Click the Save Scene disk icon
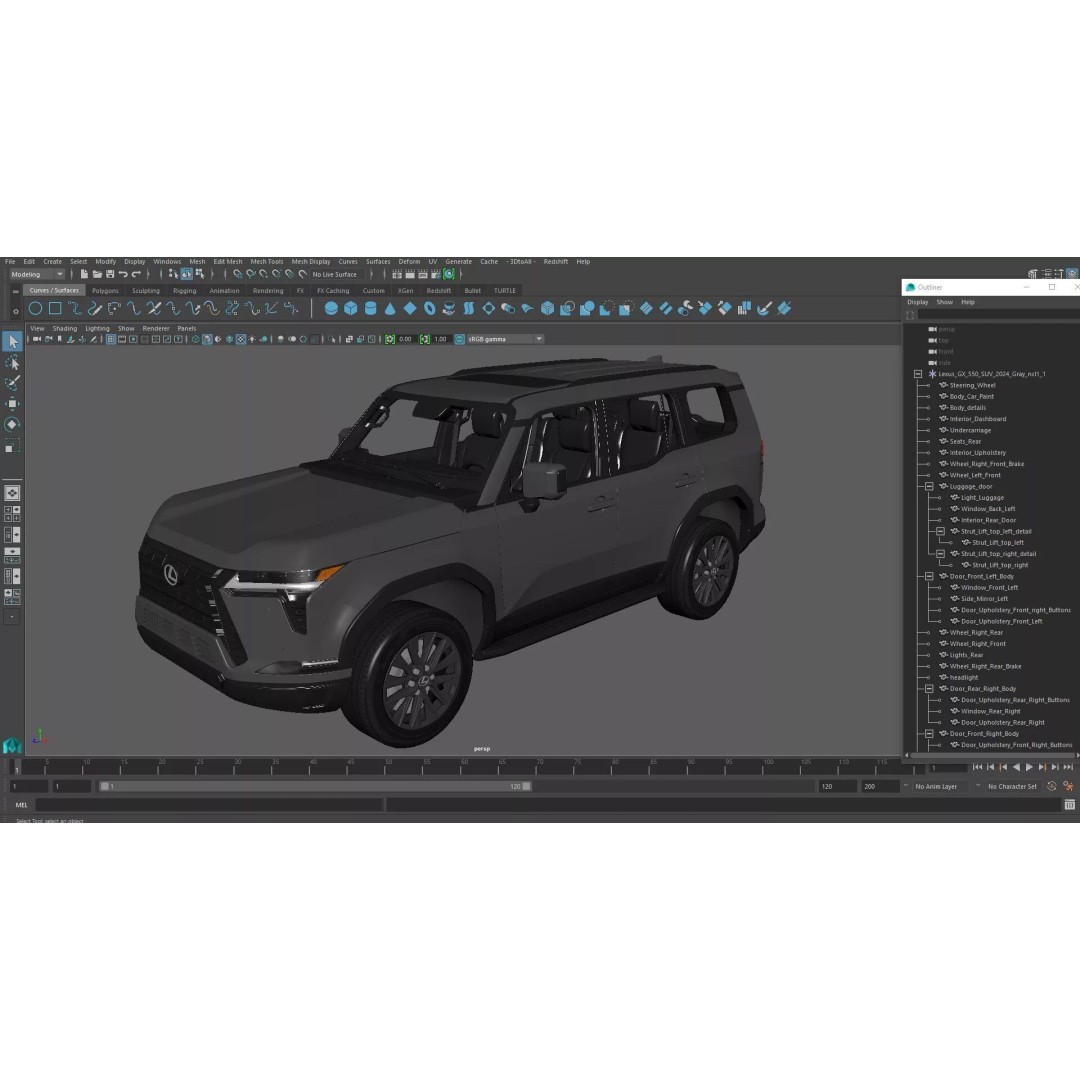1080x1080 pixels. coord(110,274)
